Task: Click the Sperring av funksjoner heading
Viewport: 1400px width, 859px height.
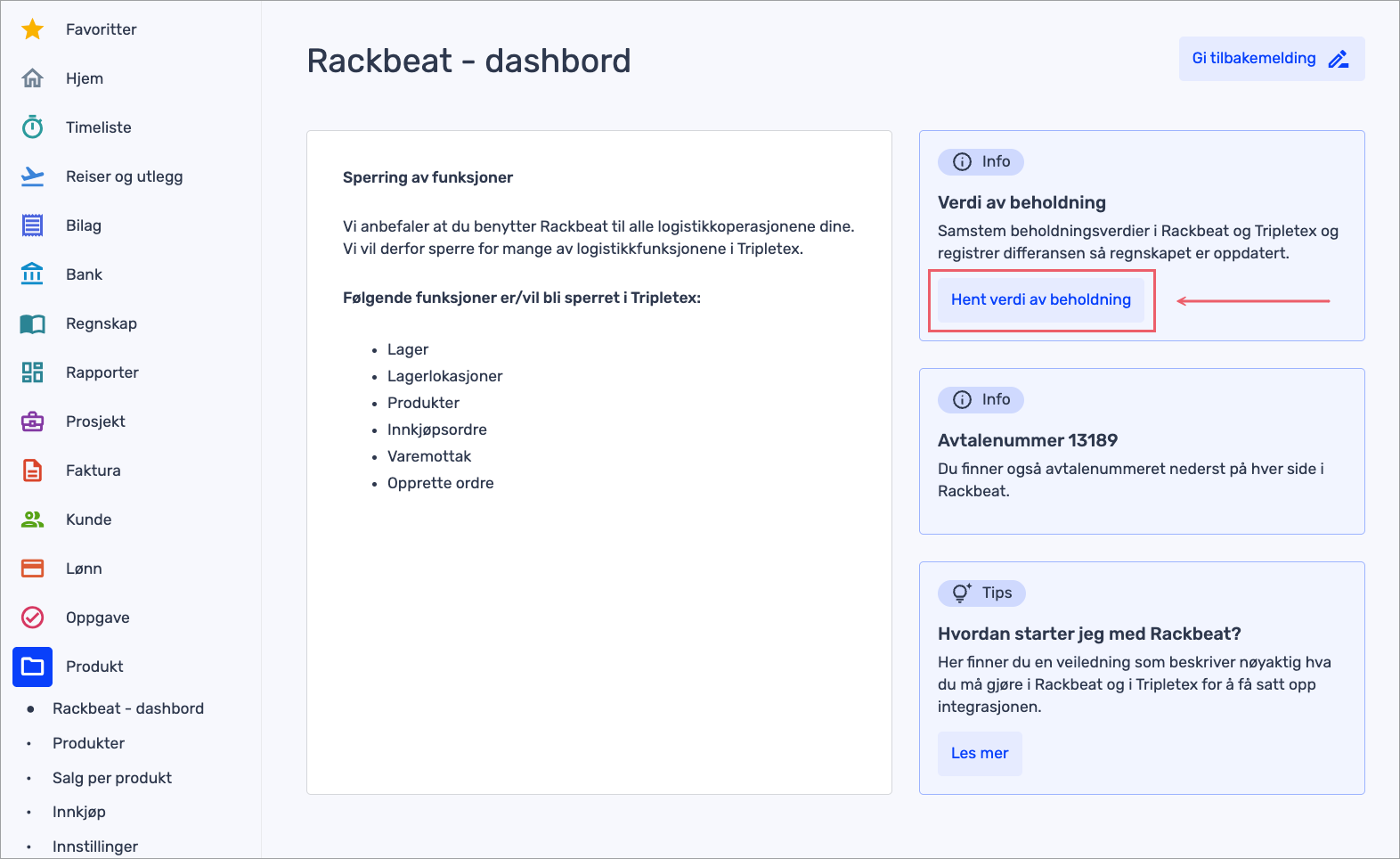Action: [x=427, y=177]
